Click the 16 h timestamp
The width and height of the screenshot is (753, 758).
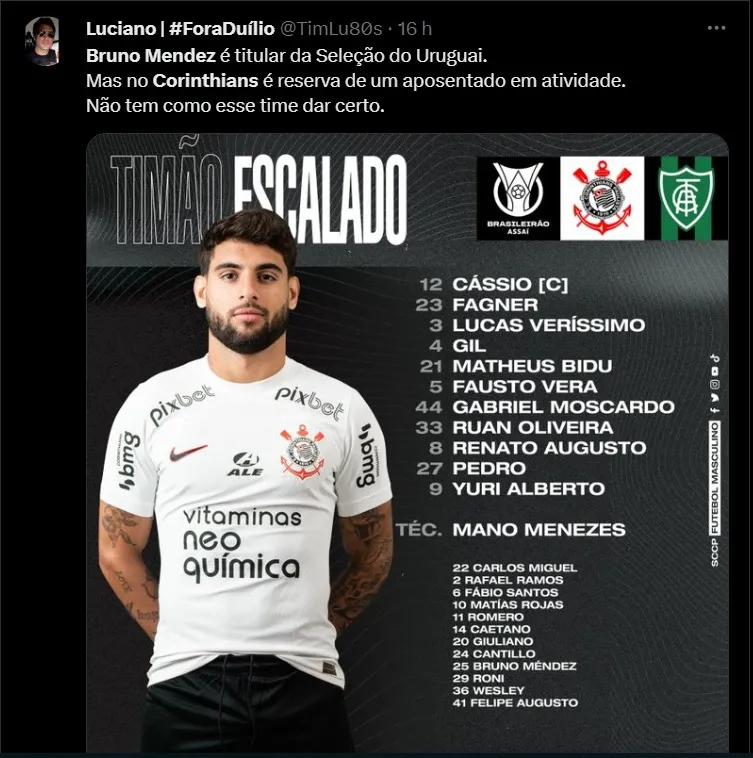pos(415,29)
